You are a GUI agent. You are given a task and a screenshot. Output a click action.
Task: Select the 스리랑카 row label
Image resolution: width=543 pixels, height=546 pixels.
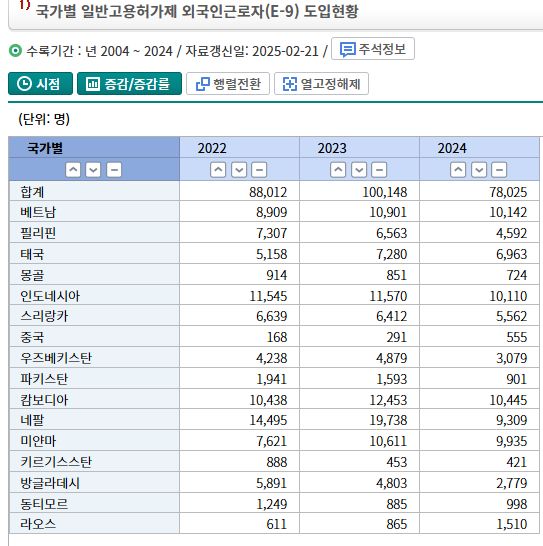pos(44,316)
